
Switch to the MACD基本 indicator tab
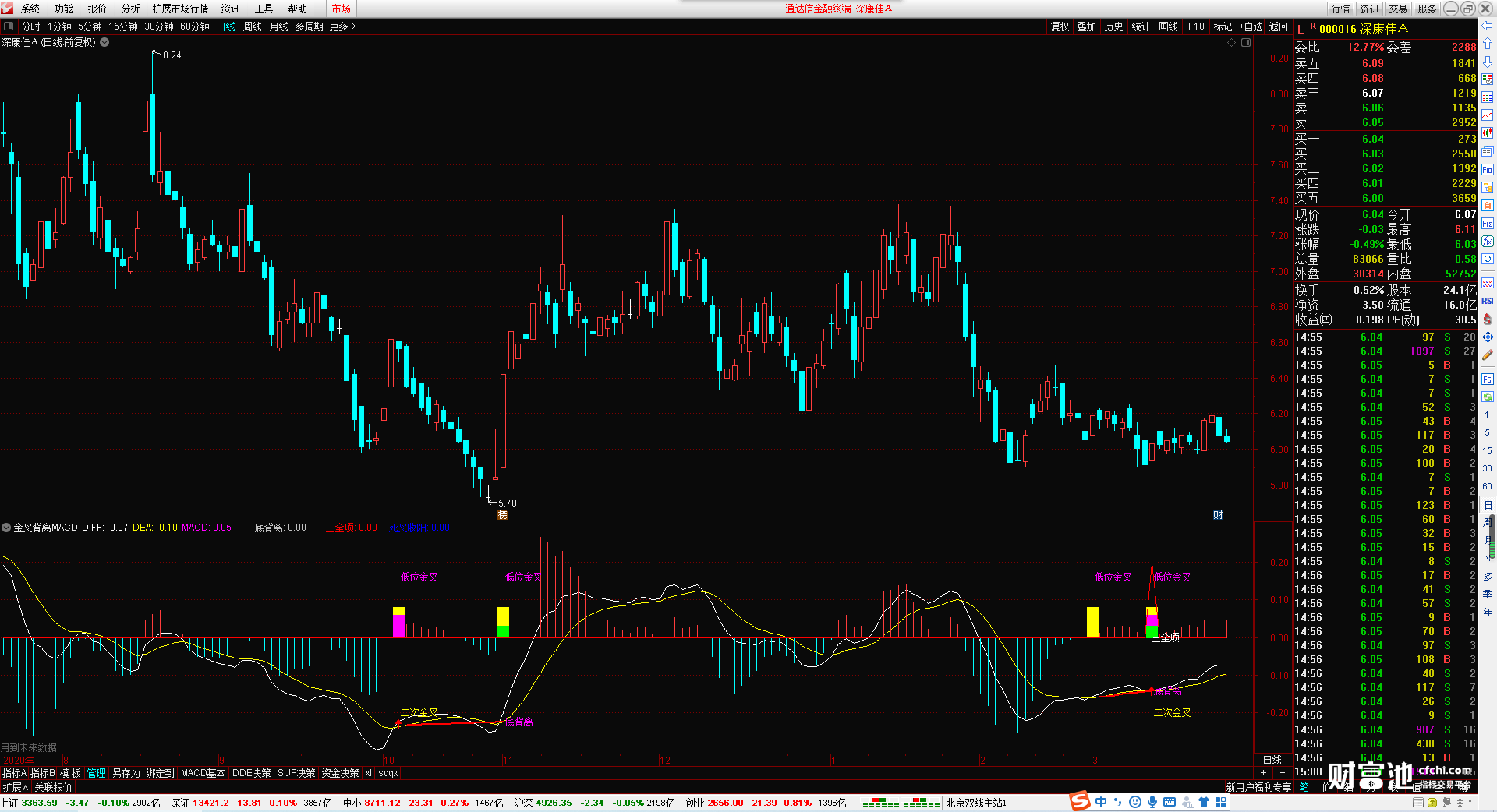[x=203, y=773]
